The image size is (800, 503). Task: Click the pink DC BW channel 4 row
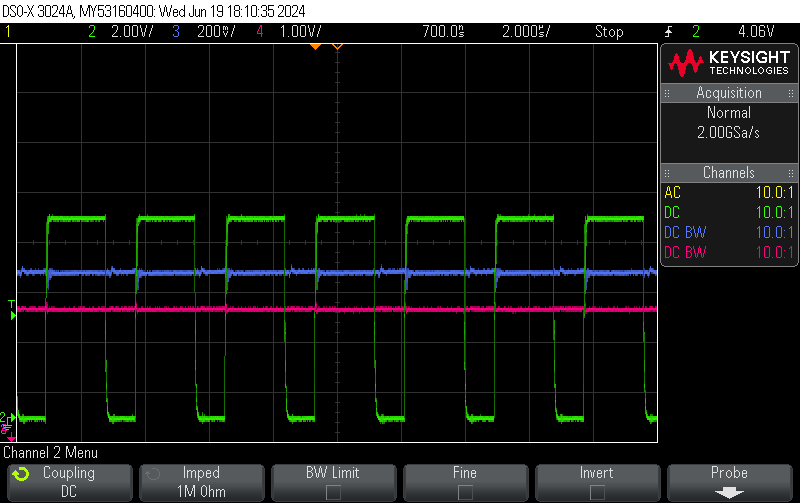click(x=729, y=252)
